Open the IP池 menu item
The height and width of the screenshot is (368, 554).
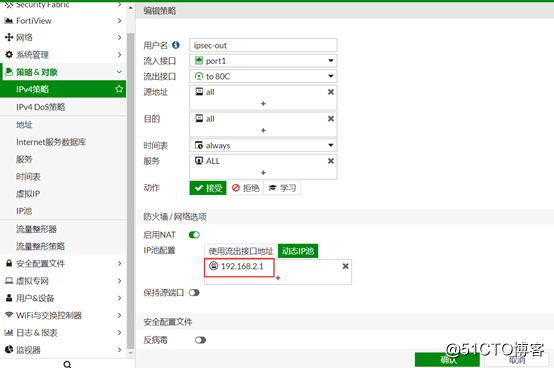coord(63,211)
